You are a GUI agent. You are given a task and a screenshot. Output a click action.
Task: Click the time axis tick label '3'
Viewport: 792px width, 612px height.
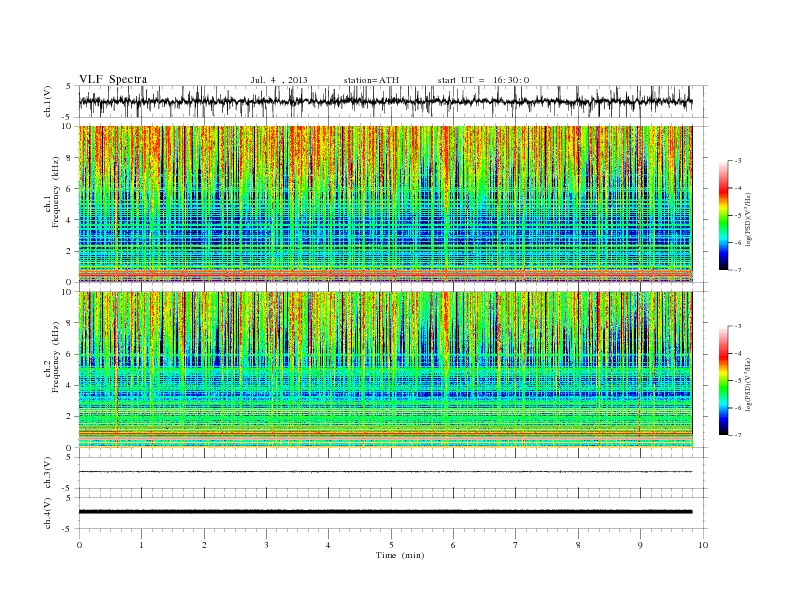266,545
